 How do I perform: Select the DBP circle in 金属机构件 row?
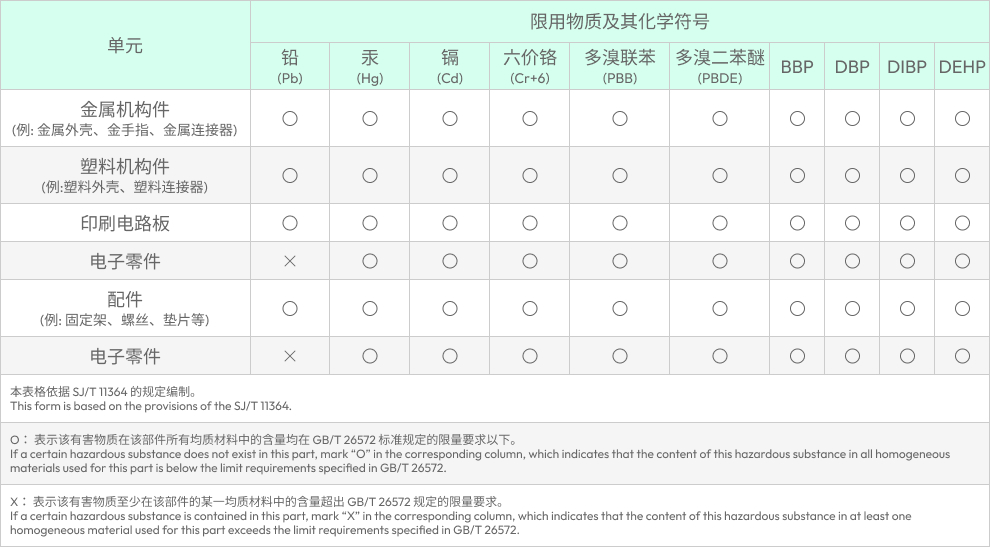click(852, 118)
